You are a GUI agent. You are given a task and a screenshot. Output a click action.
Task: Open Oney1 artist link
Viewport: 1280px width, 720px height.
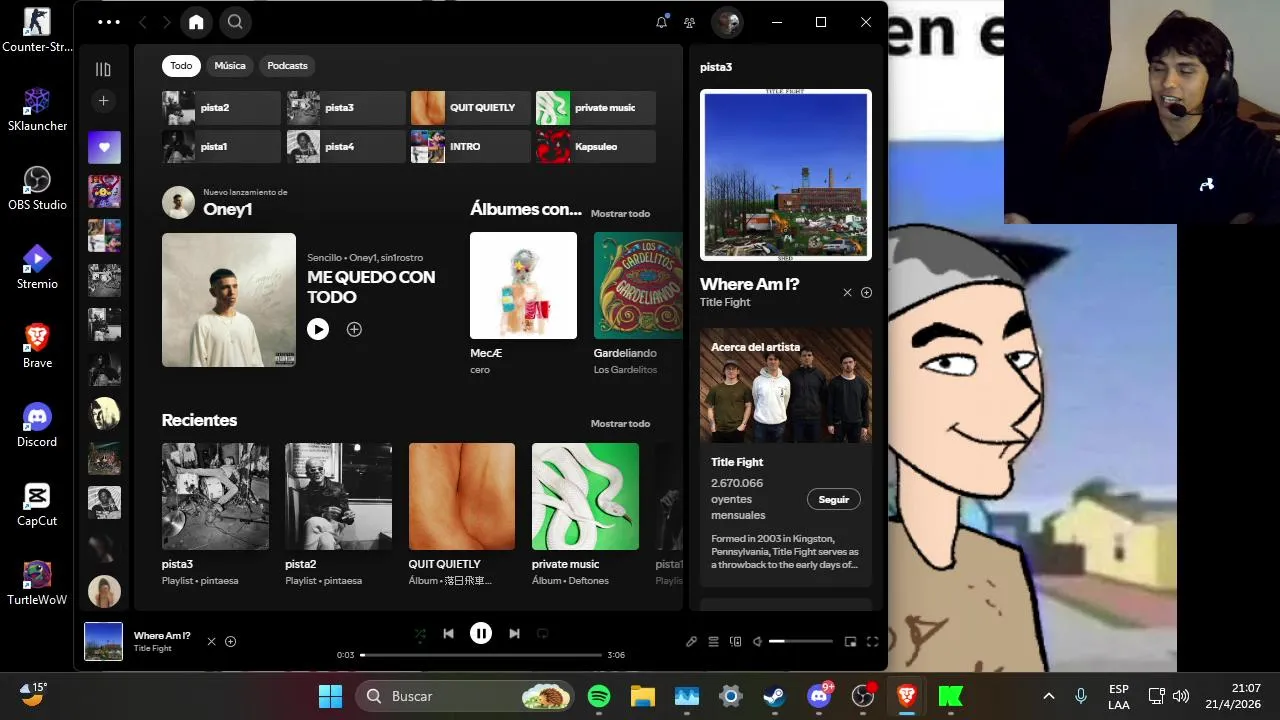(227, 209)
